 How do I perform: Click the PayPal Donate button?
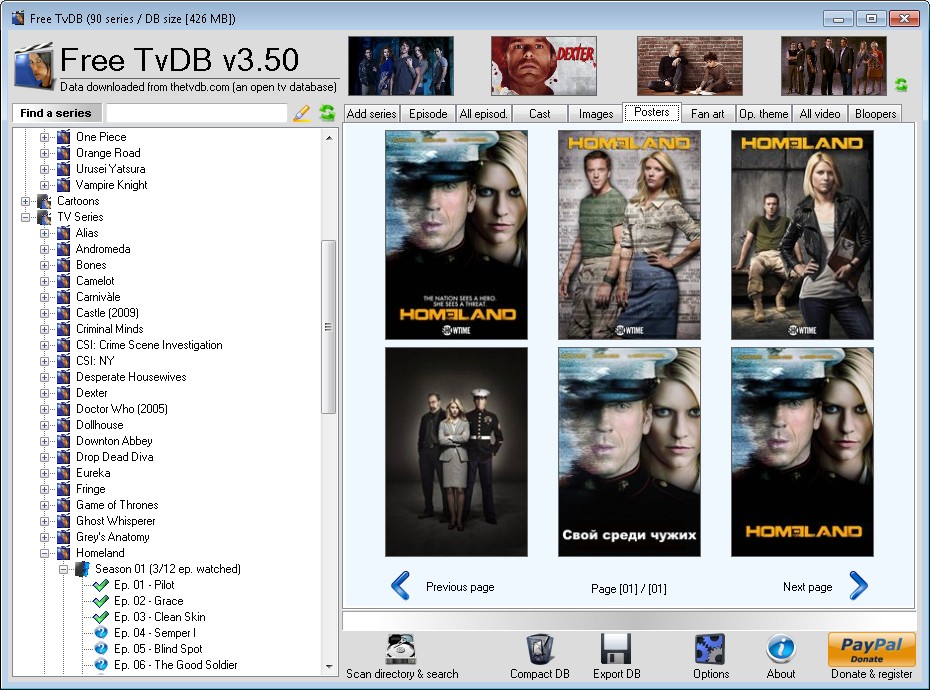[871, 650]
